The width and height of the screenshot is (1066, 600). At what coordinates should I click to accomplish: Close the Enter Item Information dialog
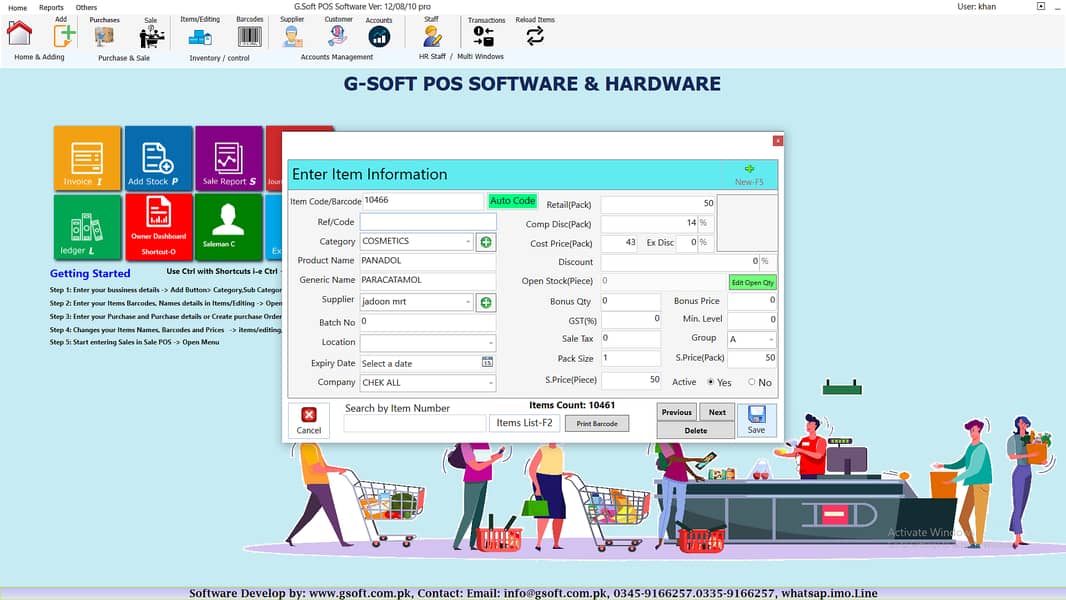[778, 141]
